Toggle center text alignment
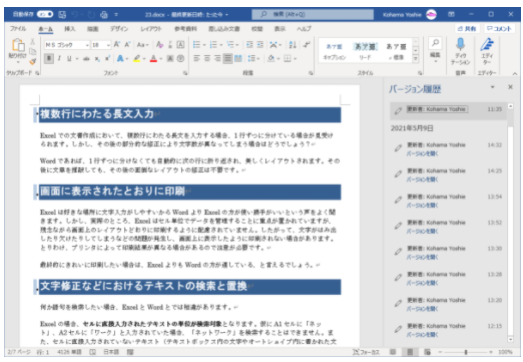This screenshot has height=362, width=523. click(x=207, y=59)
